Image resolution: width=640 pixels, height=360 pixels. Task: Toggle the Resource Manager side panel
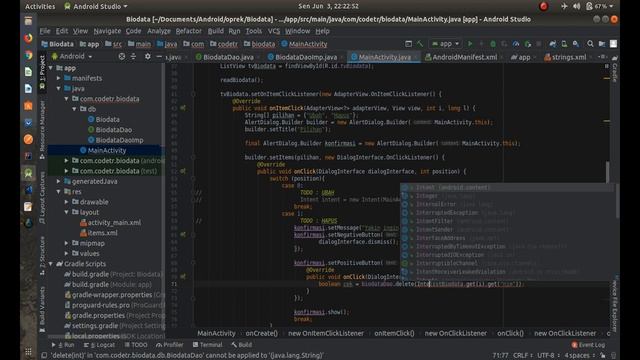coord(42,130)
